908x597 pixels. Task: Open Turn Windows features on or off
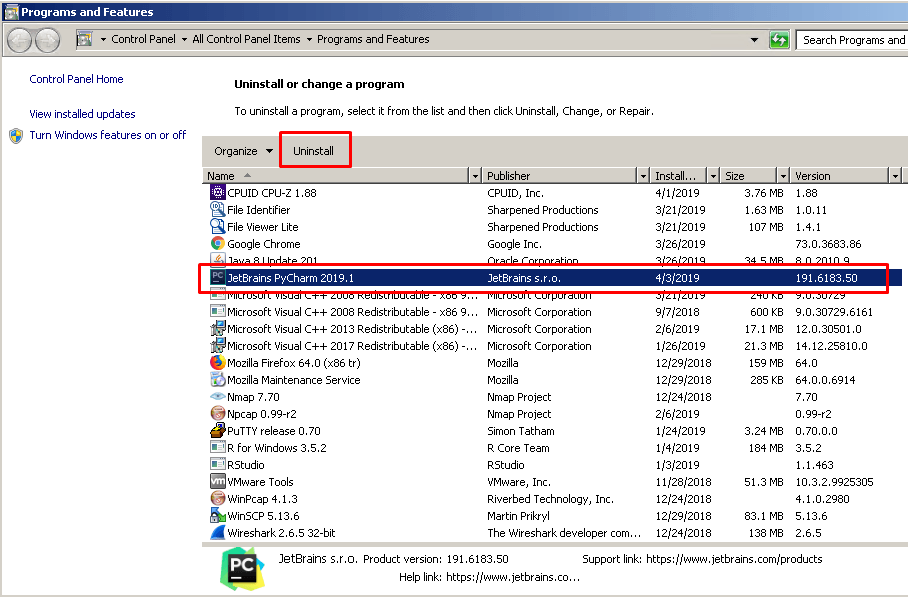point(108,135)
